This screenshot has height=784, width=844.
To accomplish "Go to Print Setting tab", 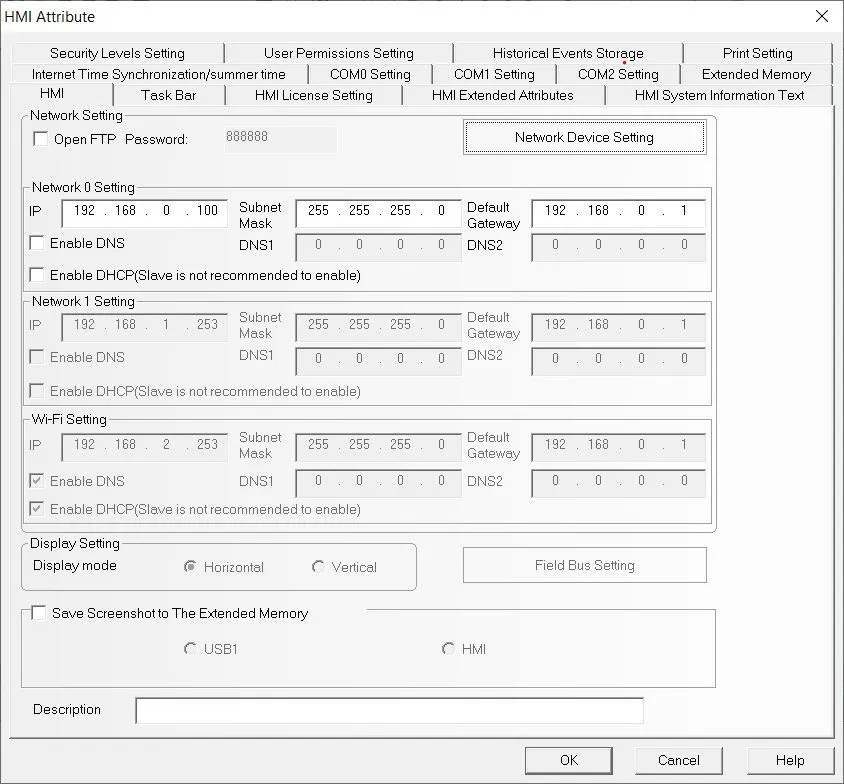I will click(757, 53).
